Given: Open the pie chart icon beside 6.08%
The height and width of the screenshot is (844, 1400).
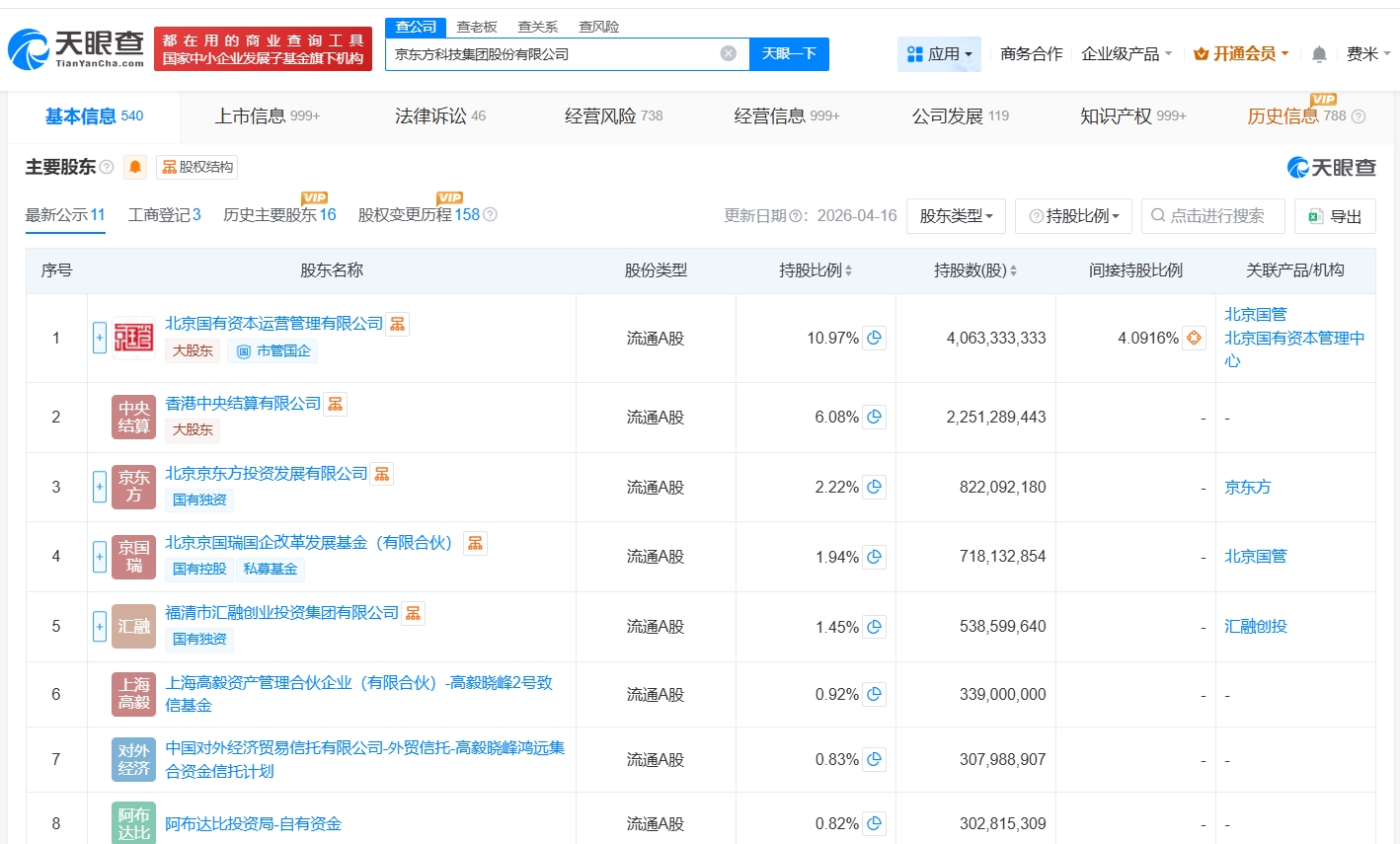Looking at the screenshot, I should coord(874,417).
